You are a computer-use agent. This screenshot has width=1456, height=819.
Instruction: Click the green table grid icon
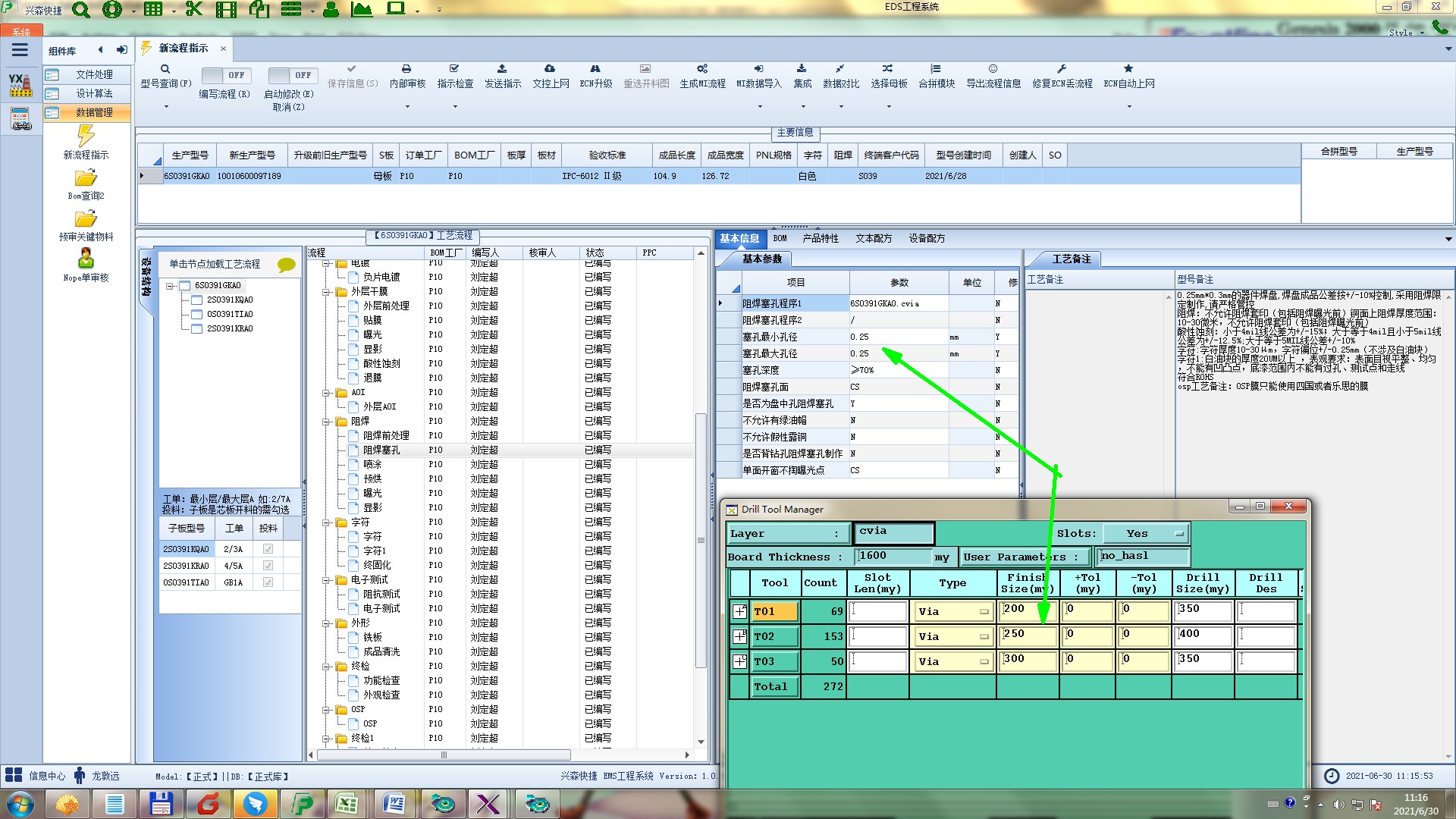coord(153,9)
